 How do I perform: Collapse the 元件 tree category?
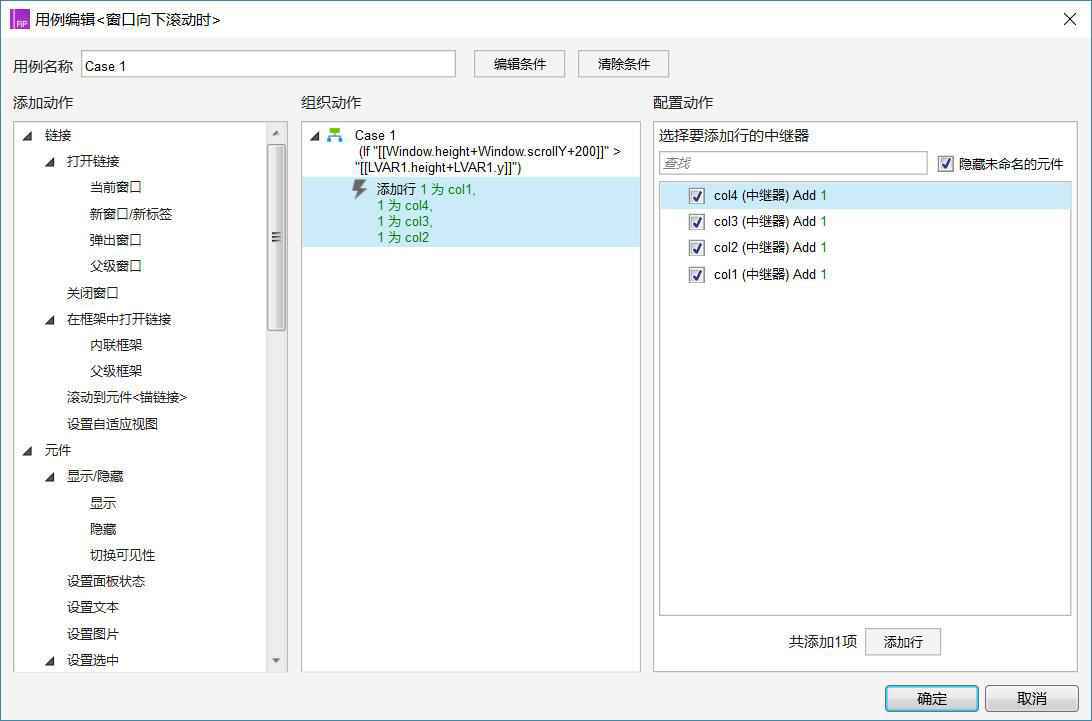pyautogui.click(x=28, y=451)
